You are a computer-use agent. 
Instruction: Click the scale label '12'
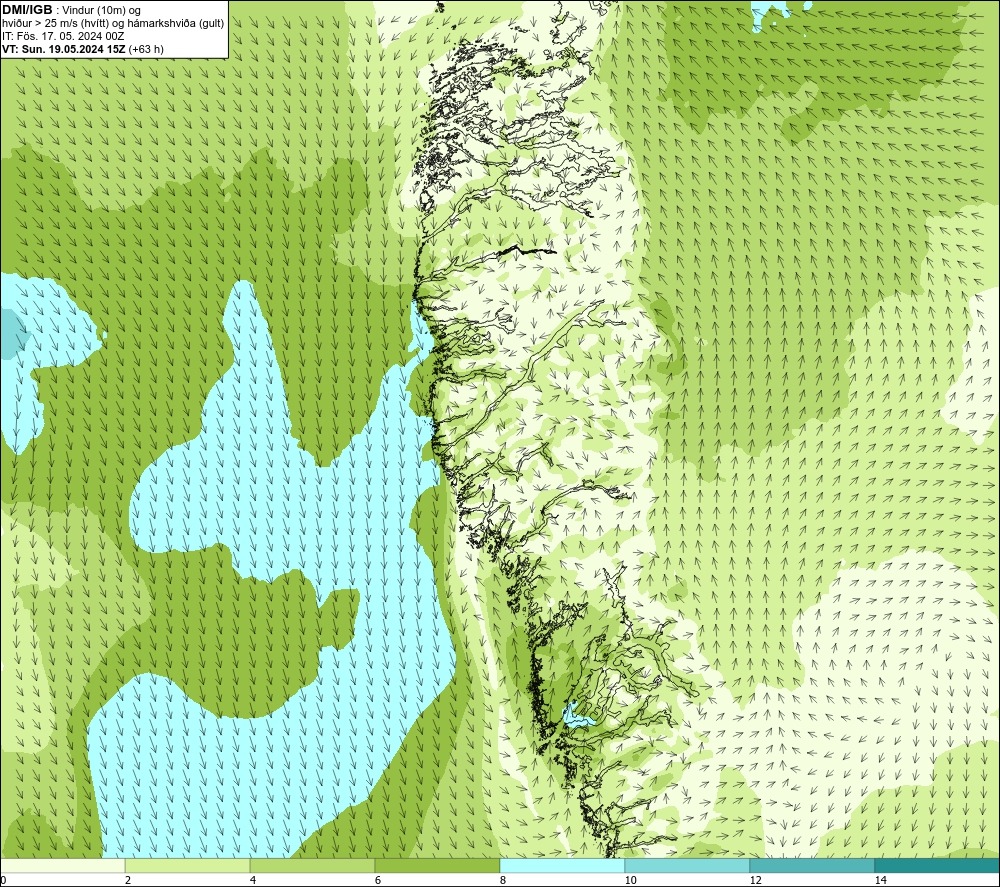[x=756, y=880]
